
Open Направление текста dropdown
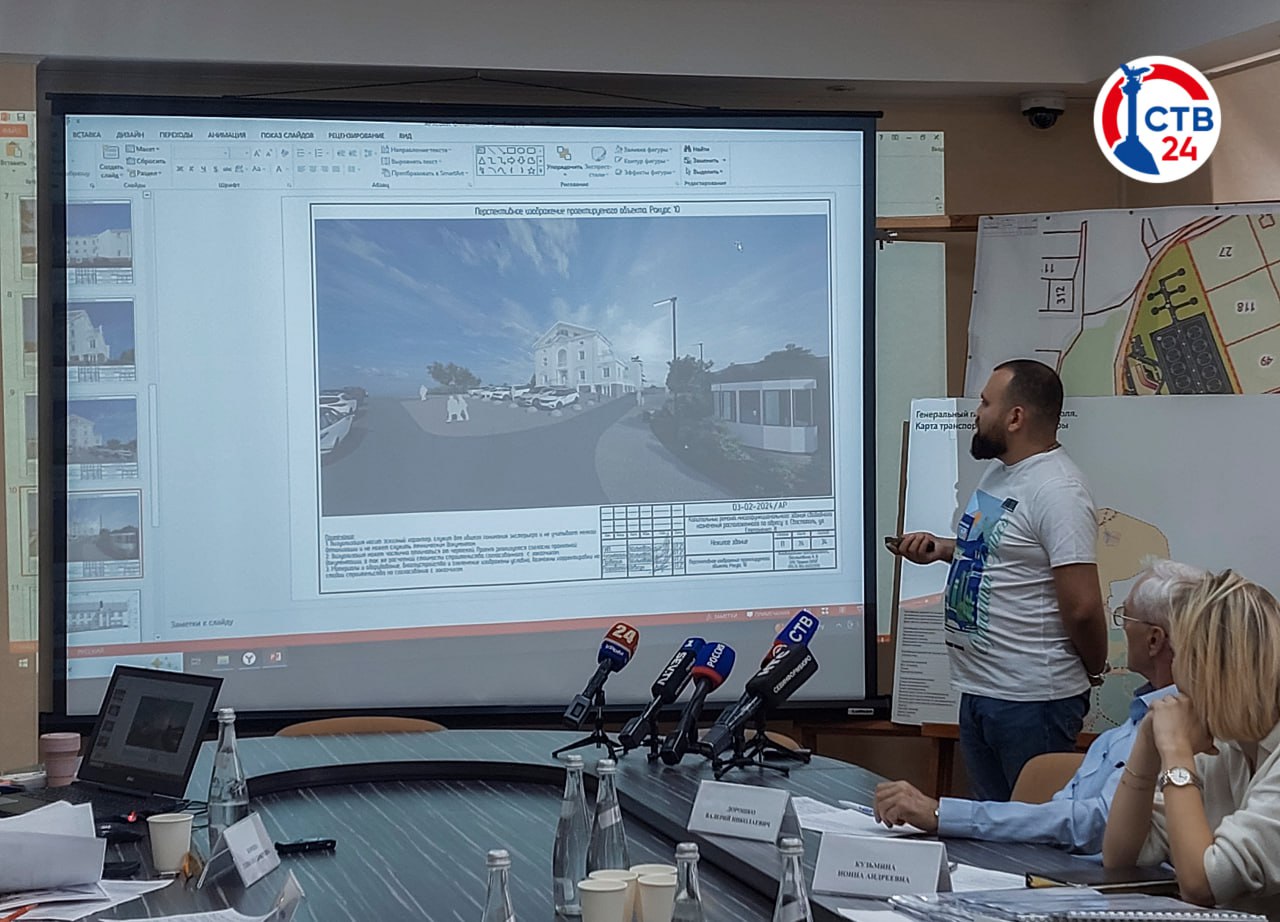pyautogui.click(x=416, y=150)
